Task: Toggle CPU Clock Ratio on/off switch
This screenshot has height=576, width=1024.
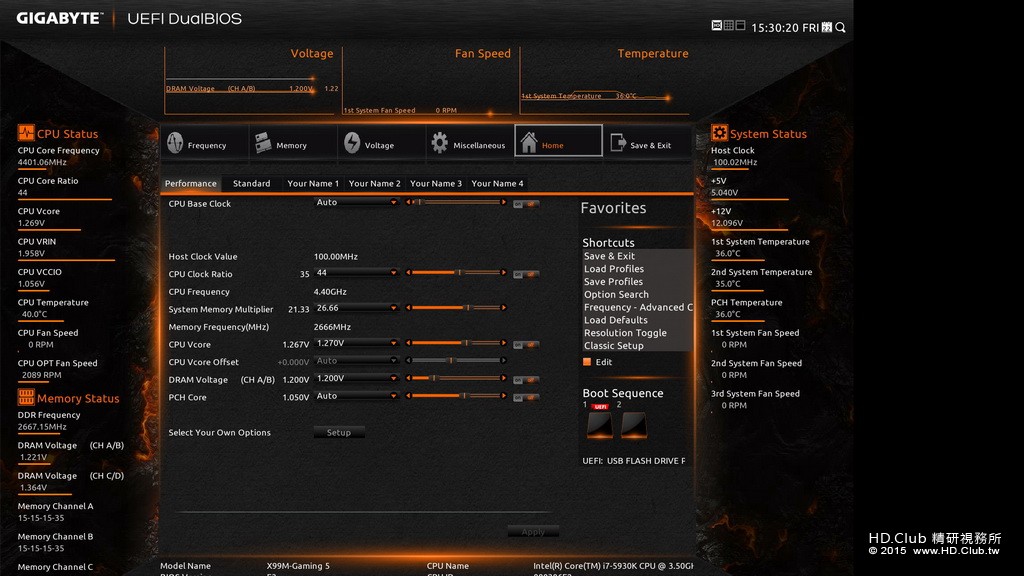Action: (x=526, y=274)
